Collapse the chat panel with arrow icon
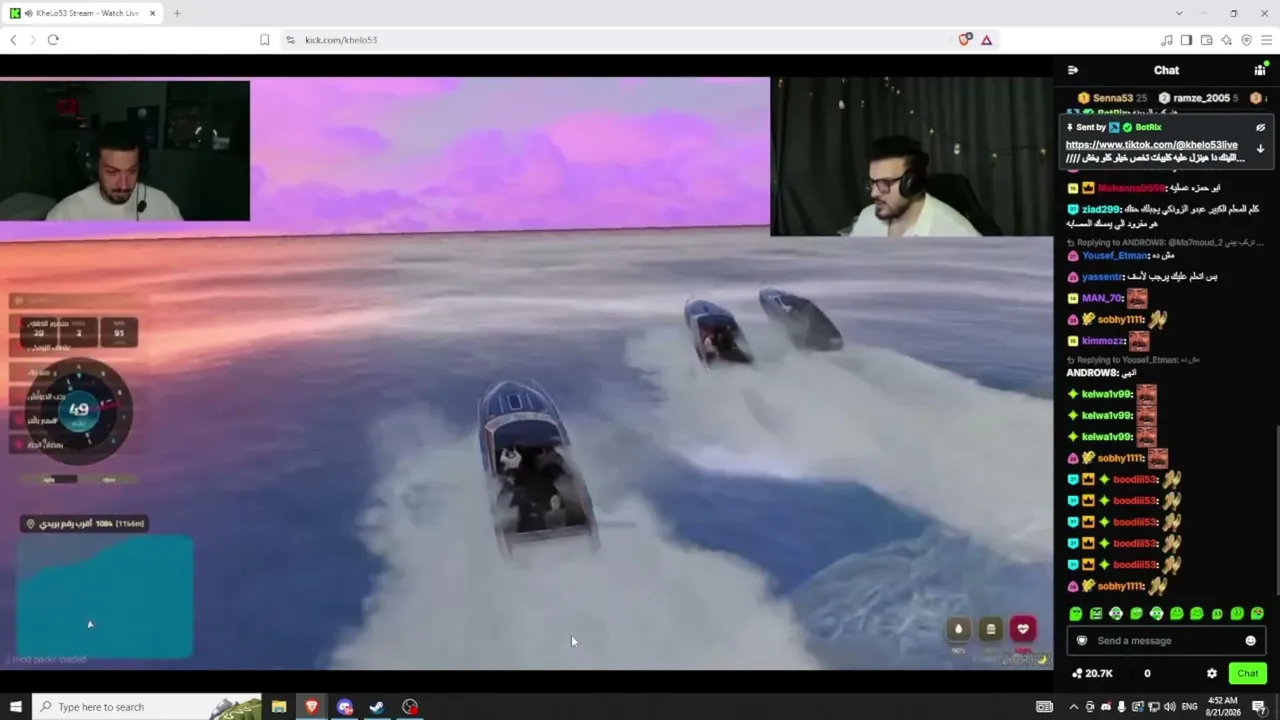 (x=1073, y=70)
